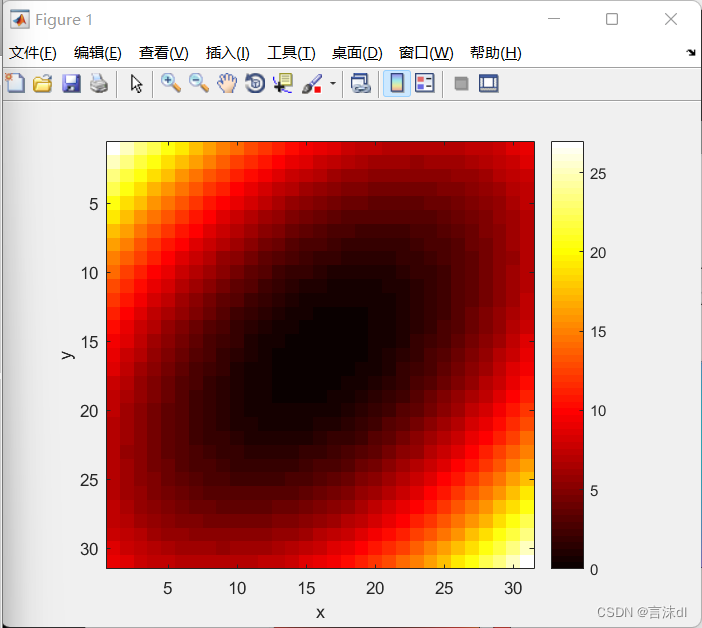Viewport: 702px width, 628px height.
Task: Open a file with the folder icon
Action: [42, 84]
